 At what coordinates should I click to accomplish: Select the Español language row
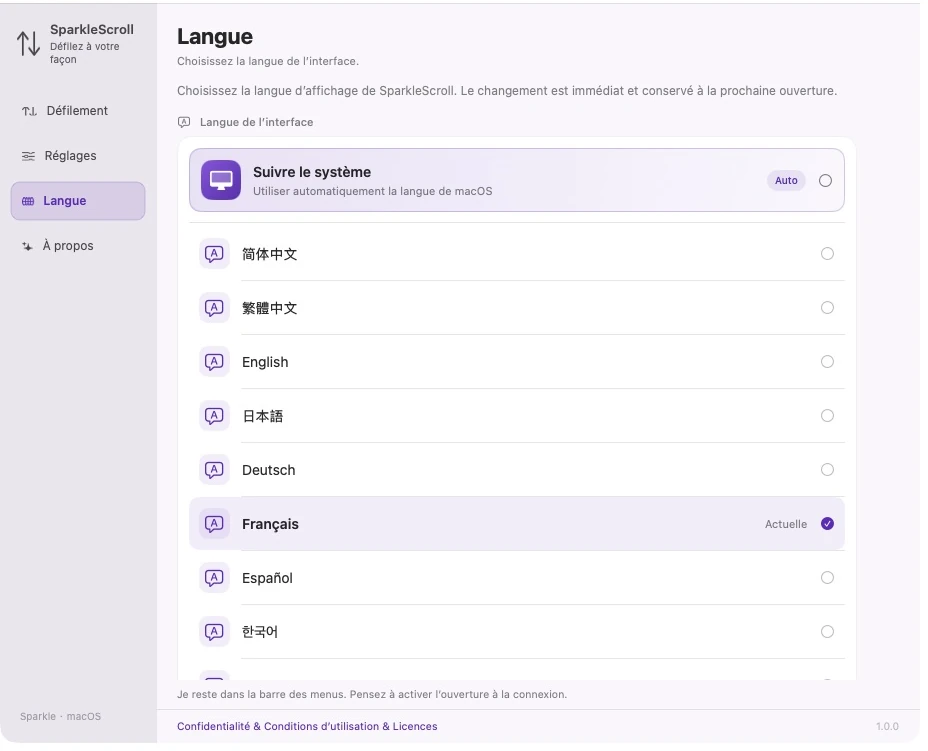[x=517, y=578]
